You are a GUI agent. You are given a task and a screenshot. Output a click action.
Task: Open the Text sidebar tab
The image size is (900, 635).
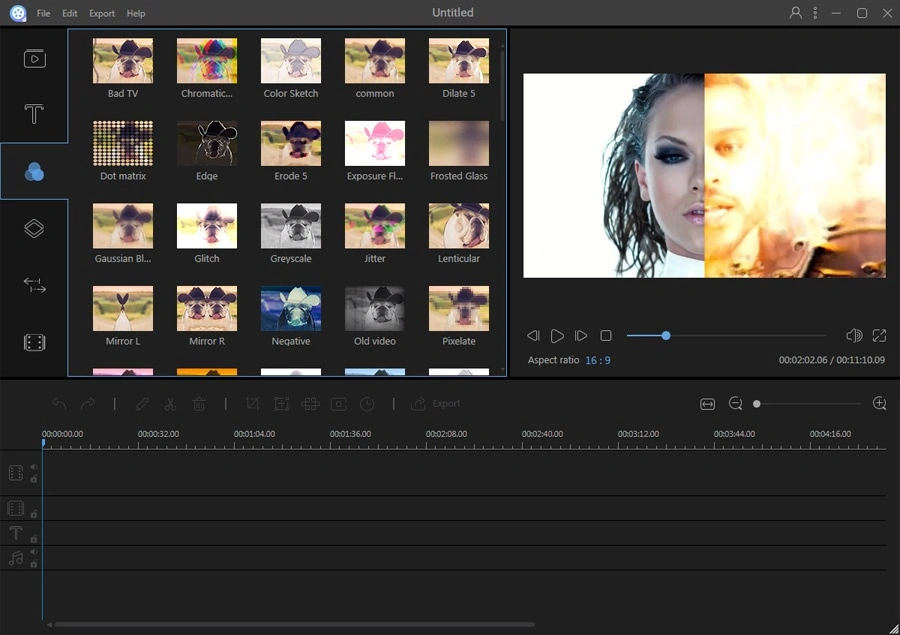pos(34,114)
